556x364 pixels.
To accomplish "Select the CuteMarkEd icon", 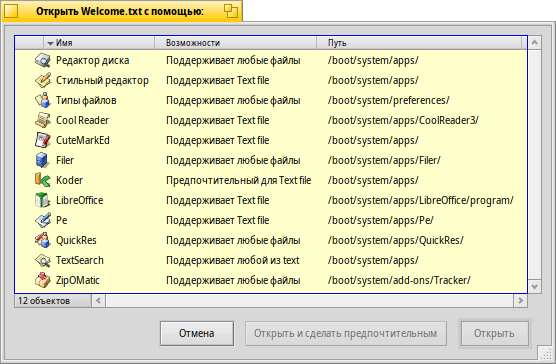I will coord(43,140).
